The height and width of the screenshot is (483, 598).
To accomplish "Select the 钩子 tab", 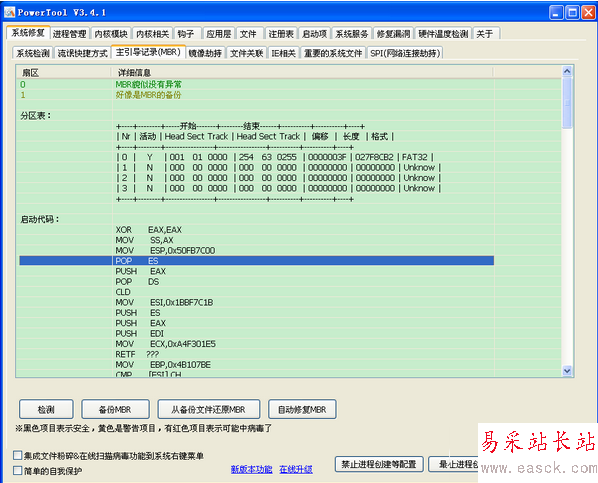I will tap(186, 34).
